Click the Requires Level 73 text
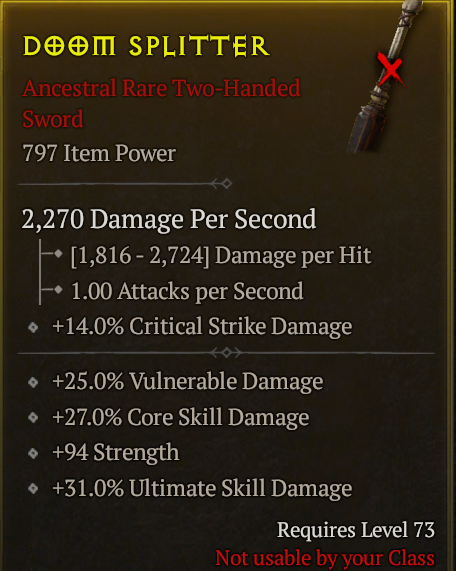456x571 pixels. point(356,529)
